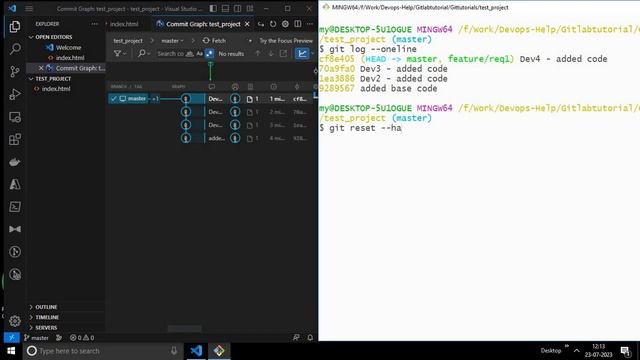Open the Windows Start menu
Image resolution: width=640 pixels, height=360 pixels.
[x=11, y=351]
